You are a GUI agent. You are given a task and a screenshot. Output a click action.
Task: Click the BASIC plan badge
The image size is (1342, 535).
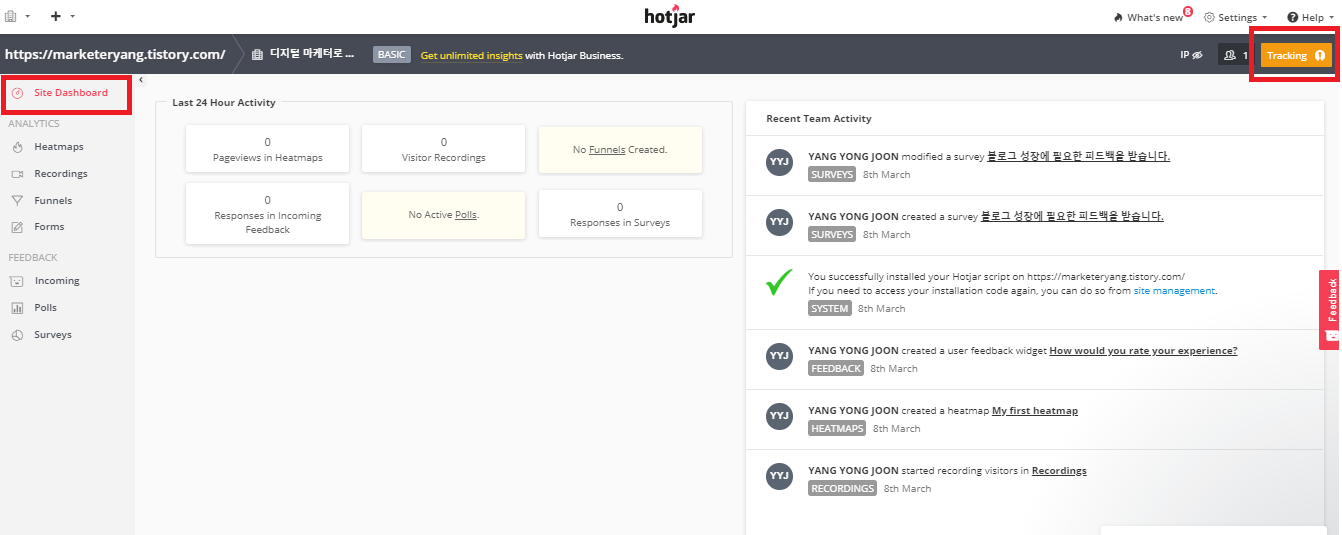click(391, 55)
